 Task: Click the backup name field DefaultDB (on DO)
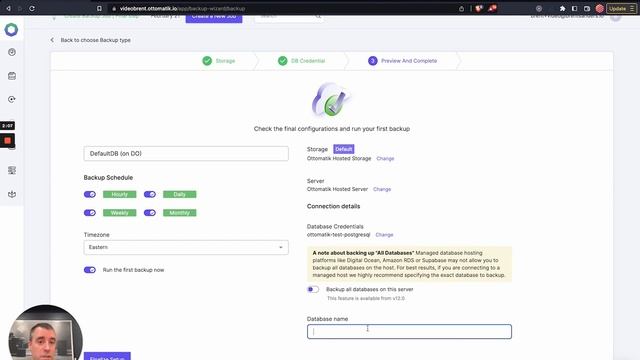pos(186,153)
